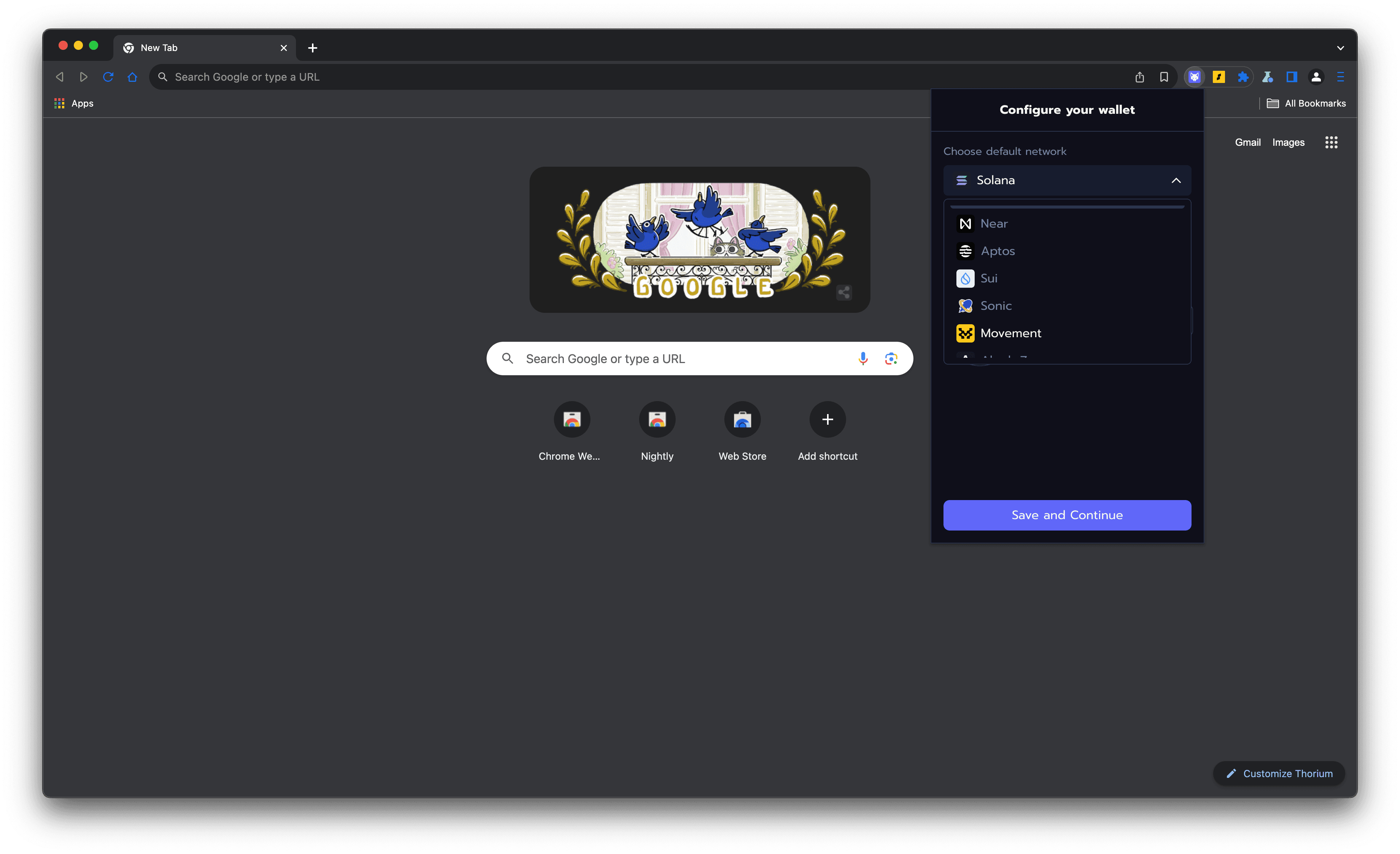The image size is (1400, 854).
Task: Toggle the side panel icon
Action: [x=1292, y=77]
